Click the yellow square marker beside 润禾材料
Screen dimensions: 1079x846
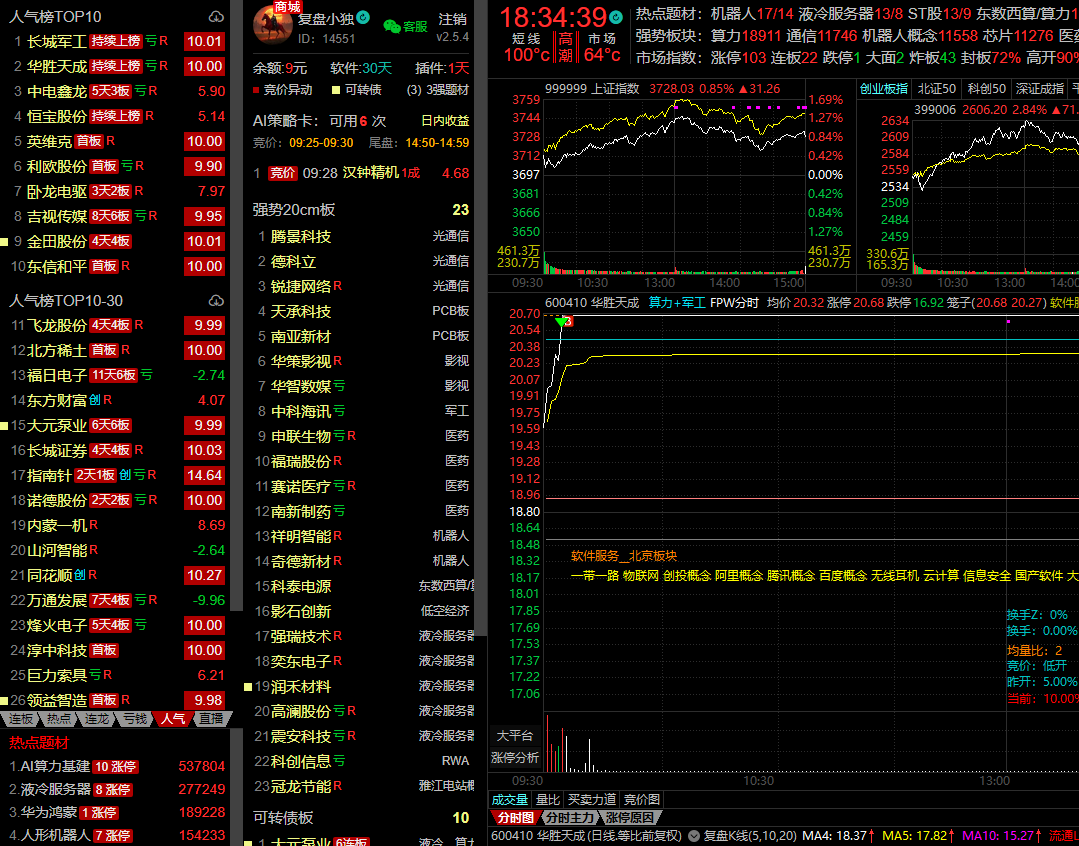point(248,687)
